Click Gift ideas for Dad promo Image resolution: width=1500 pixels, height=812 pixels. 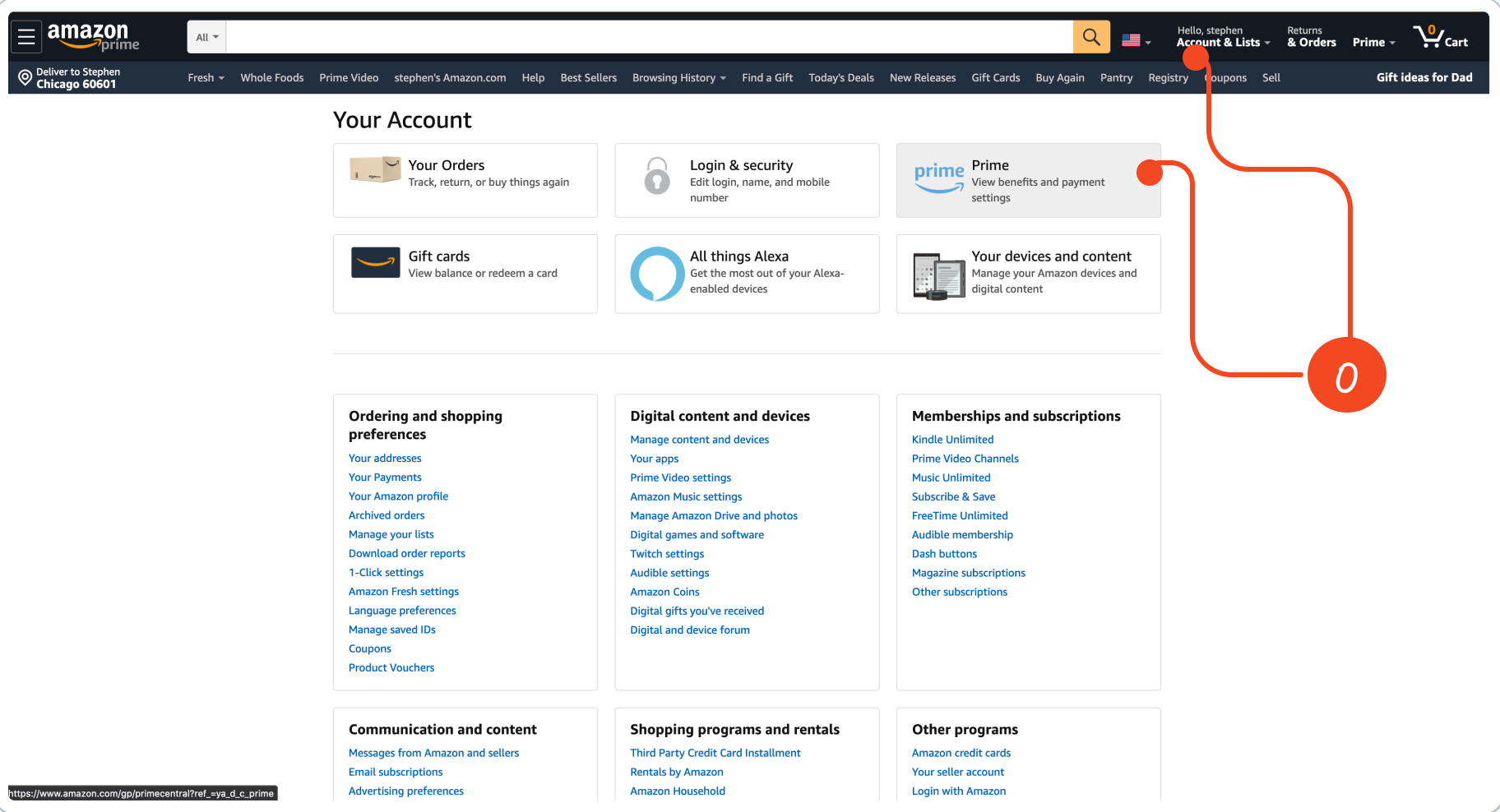pos(1424,77)
